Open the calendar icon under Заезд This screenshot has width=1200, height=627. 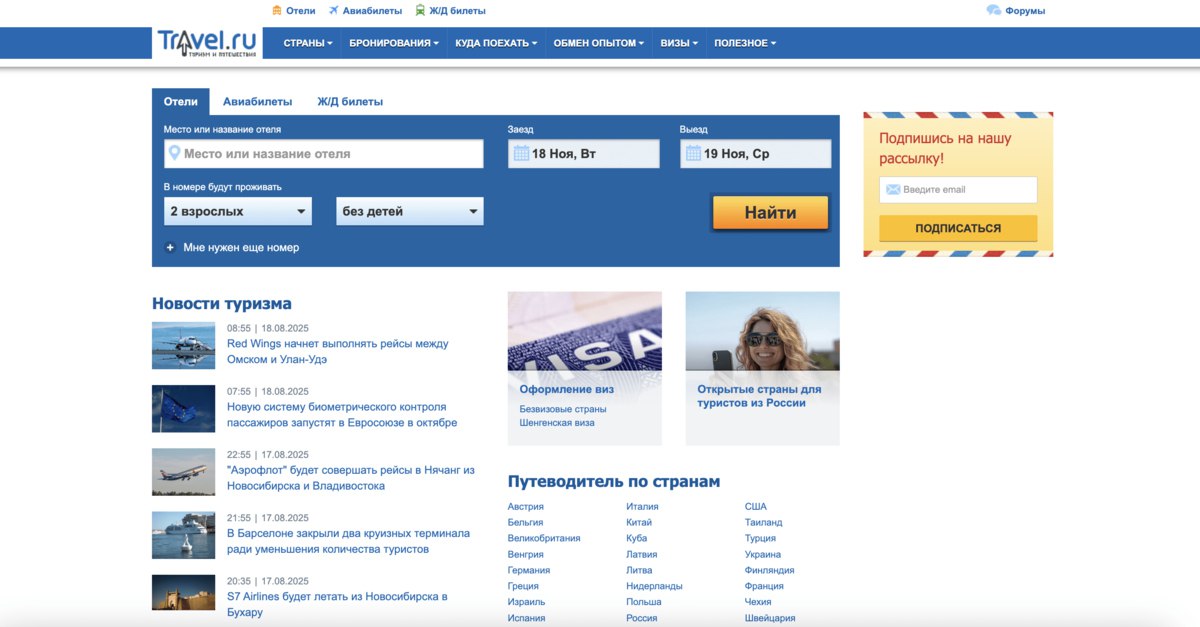(522, 153)
